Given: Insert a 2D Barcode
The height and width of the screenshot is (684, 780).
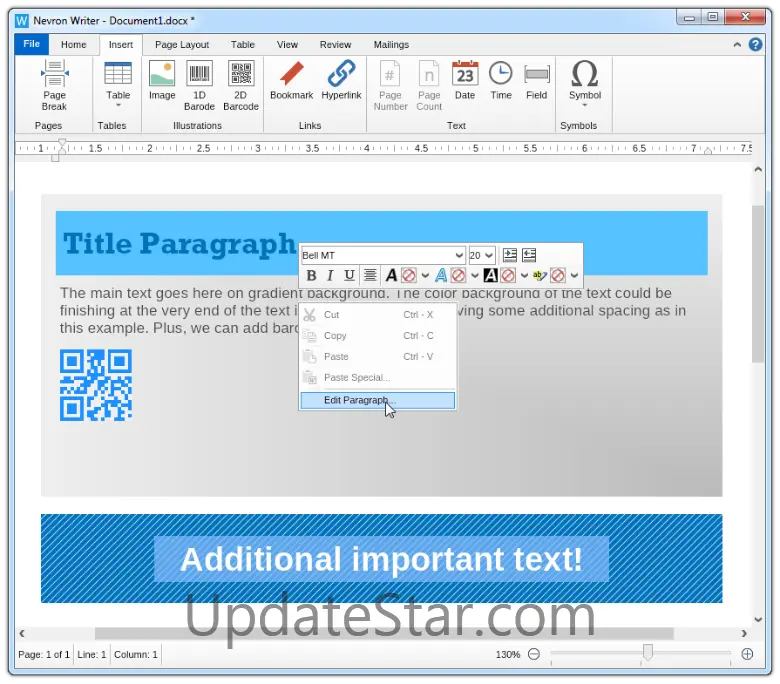Looking at the screenshot, I should [x=241, y=85].
